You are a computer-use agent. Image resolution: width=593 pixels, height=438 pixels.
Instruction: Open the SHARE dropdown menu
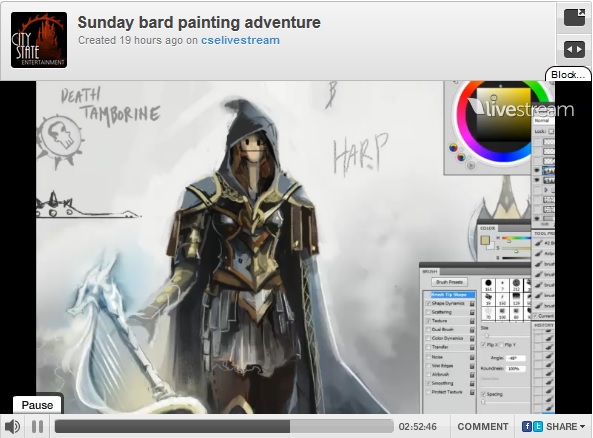coord(566,427)
